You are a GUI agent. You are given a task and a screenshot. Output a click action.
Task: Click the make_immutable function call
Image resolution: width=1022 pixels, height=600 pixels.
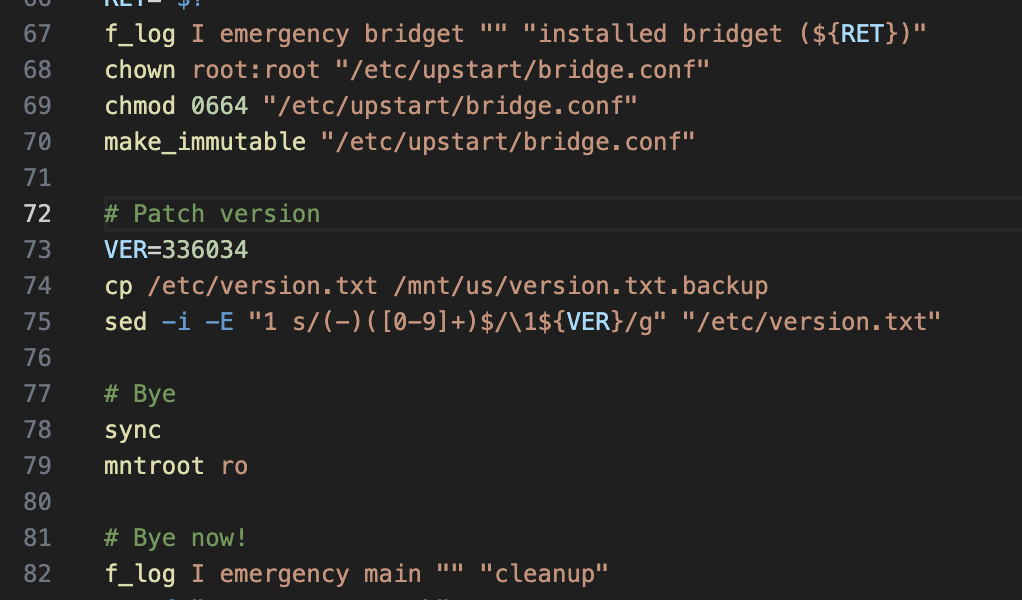point(205,142)
